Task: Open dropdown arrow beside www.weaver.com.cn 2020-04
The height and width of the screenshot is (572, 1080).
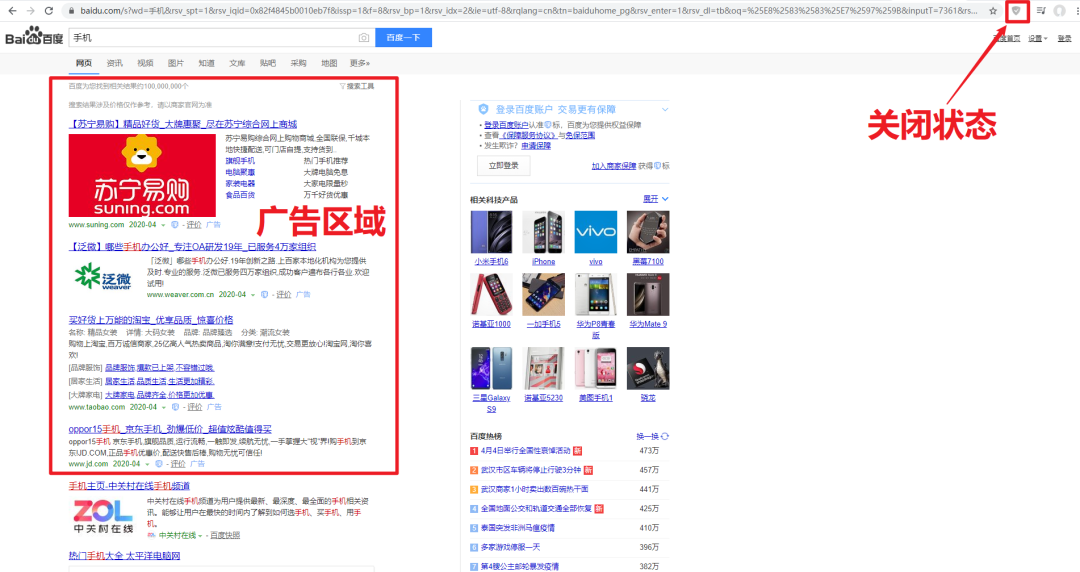Action: pos(253,295)
